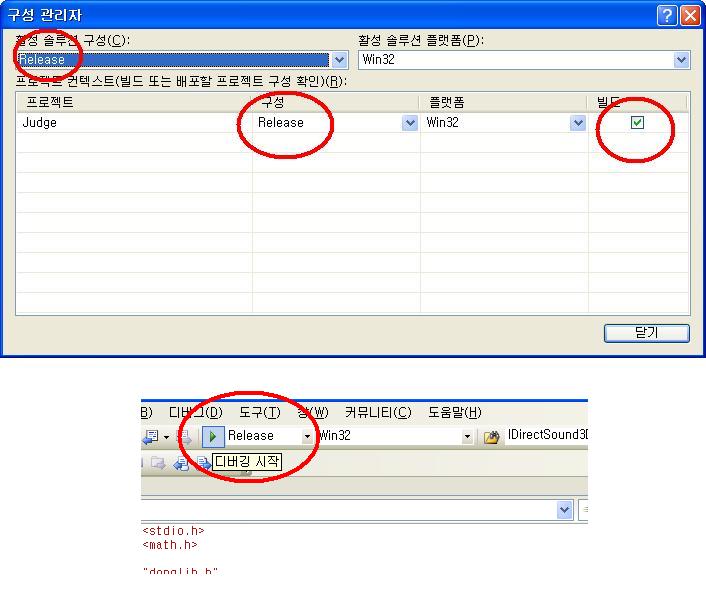This screenshot has height=599, width=706.
Task: Click the grayed Navigate Forward toolbar icon
Action: click(184, 436)
